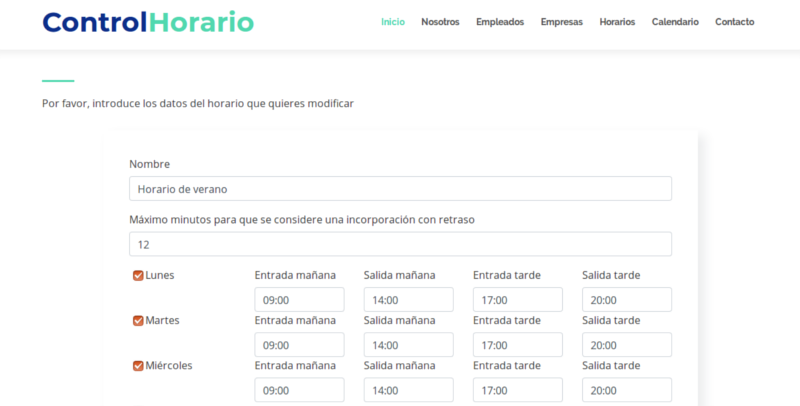The width and height of the screenshot is (800, 406).
Task: Edit Lunes Entrada mañana time field
Action: 299,300
